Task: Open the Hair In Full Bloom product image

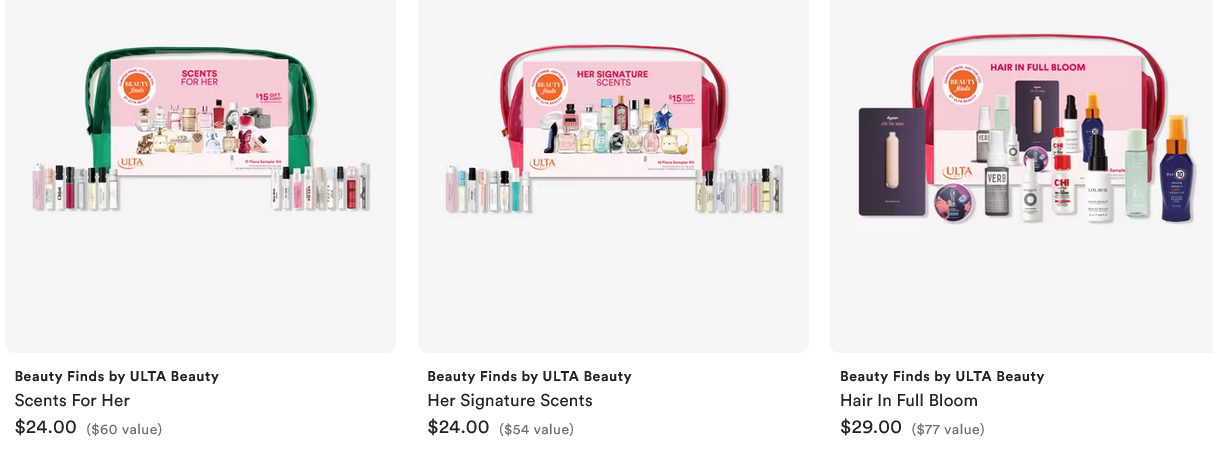Action: [x=1021, y=175]
